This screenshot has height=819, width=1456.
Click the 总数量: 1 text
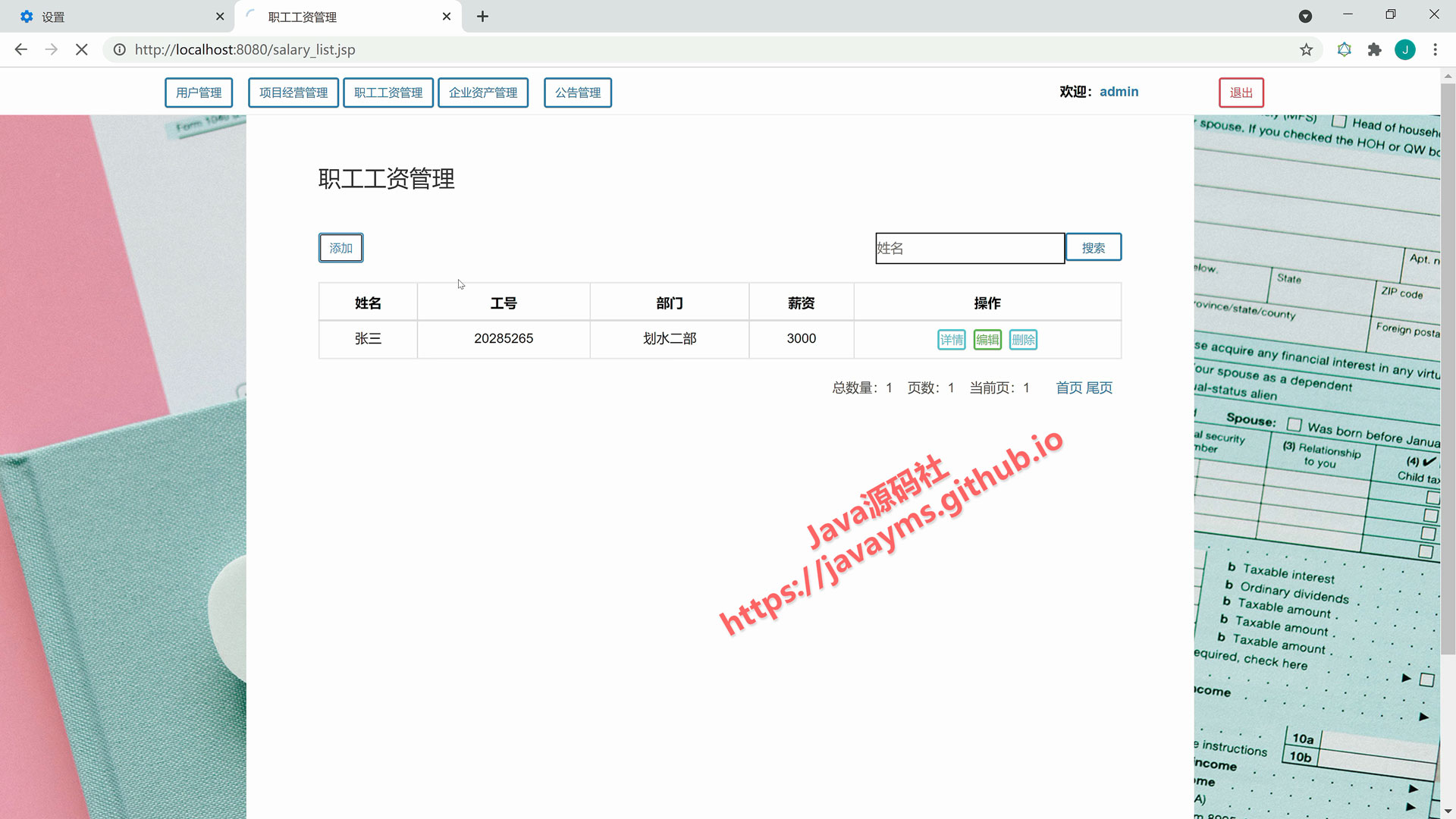click(x=862, y=388)
